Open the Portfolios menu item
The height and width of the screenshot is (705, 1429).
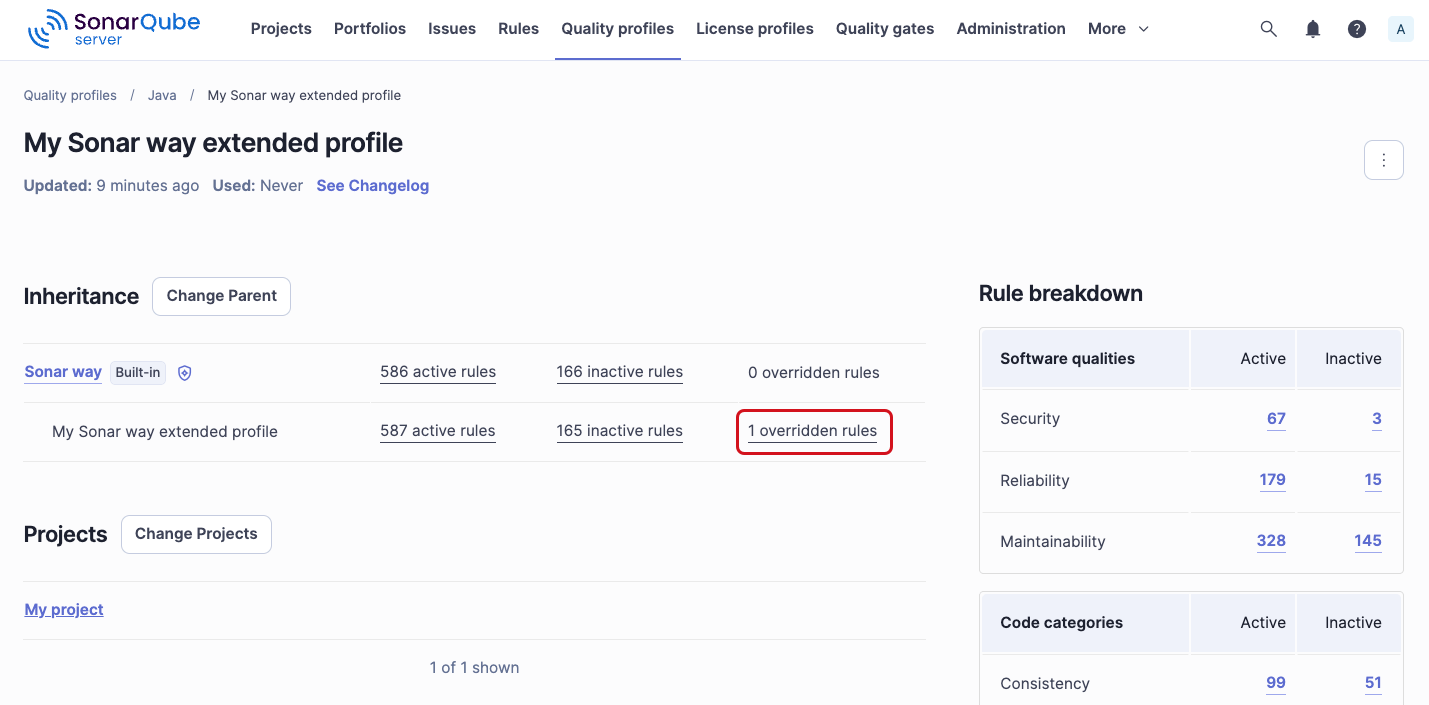(x=370, y=29)
